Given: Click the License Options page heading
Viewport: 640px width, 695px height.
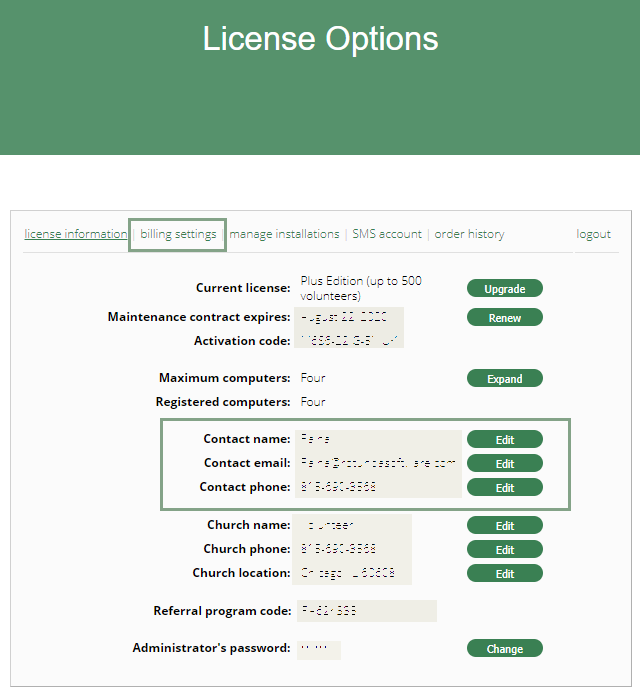Looking at the screenshot, I should (x=320, y=39).
